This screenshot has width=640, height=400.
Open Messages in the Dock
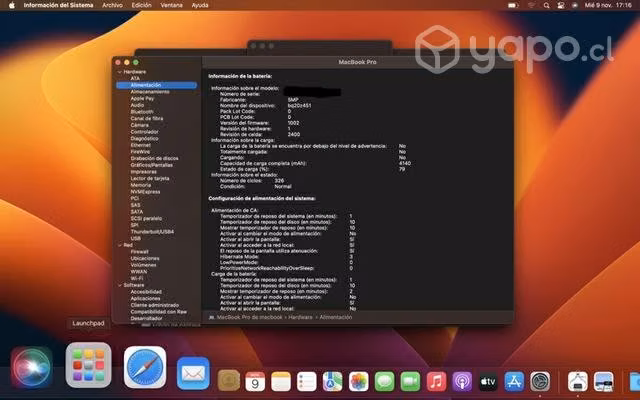[384, 382]
